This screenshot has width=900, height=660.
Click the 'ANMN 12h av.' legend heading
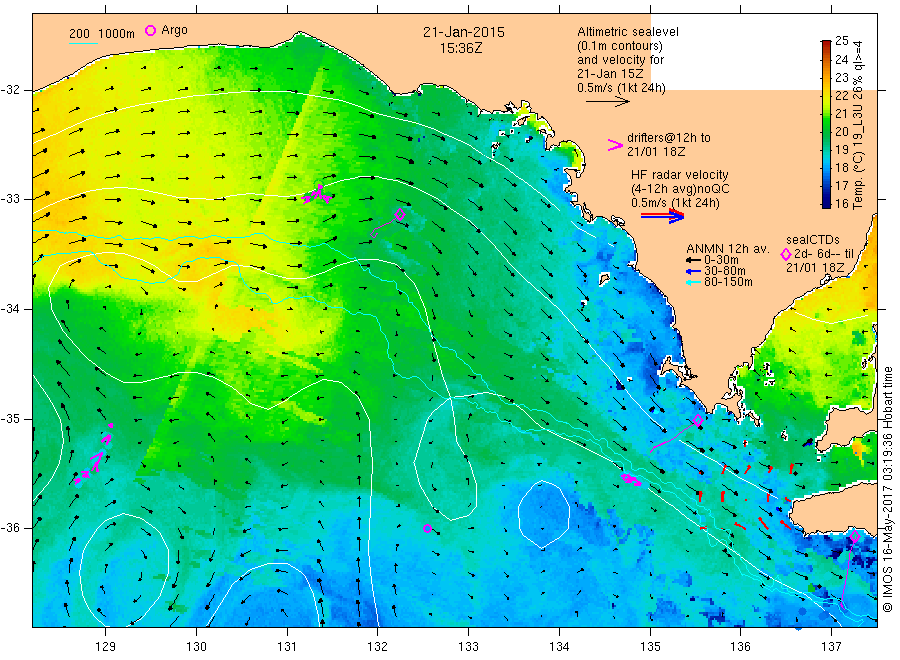click(728, 249)
